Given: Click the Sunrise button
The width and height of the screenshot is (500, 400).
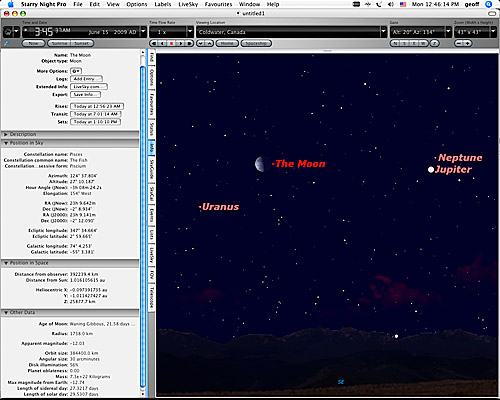Looking at the screenshot, I should tap(59, 43).
